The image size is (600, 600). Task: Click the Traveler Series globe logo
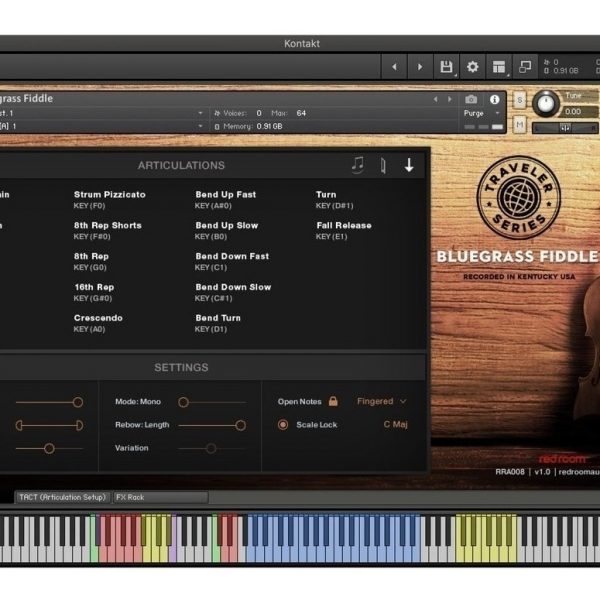click(x=519, y=197)
